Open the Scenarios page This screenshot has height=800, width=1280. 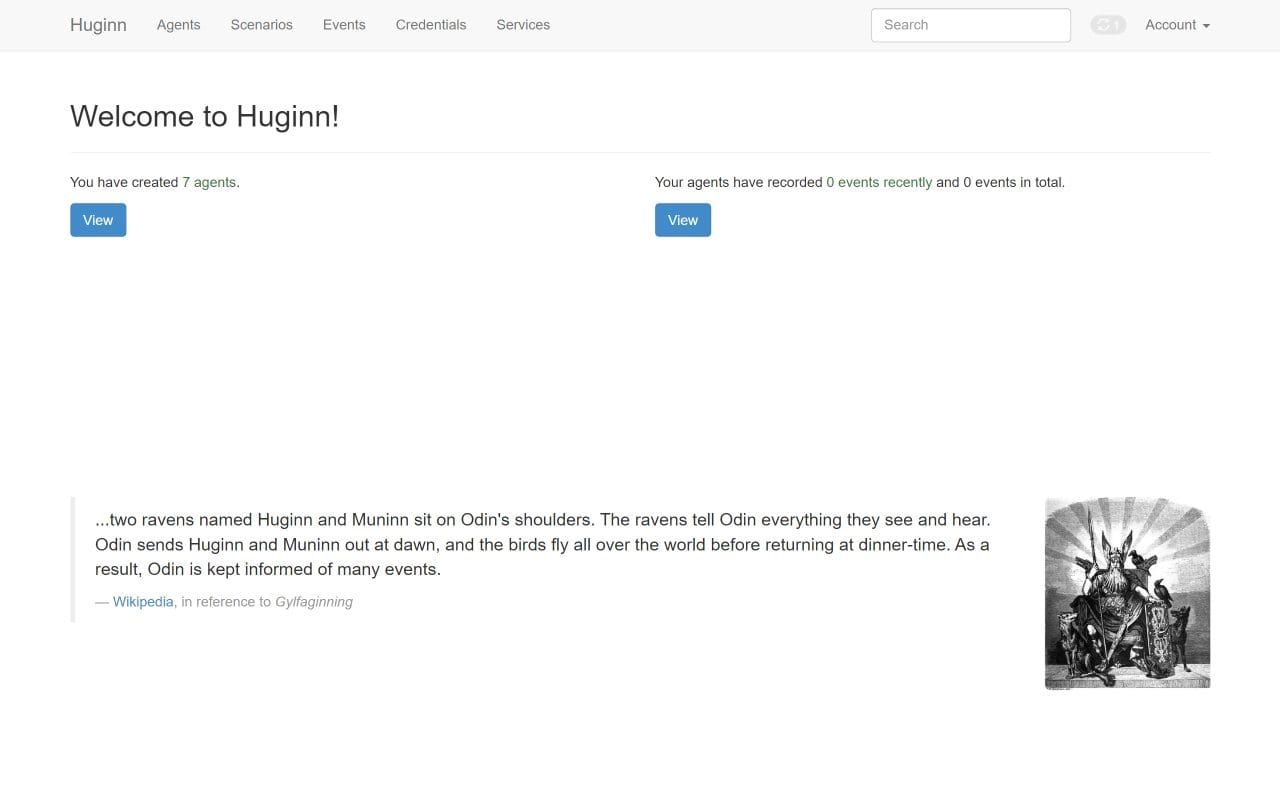coord(261,25)
